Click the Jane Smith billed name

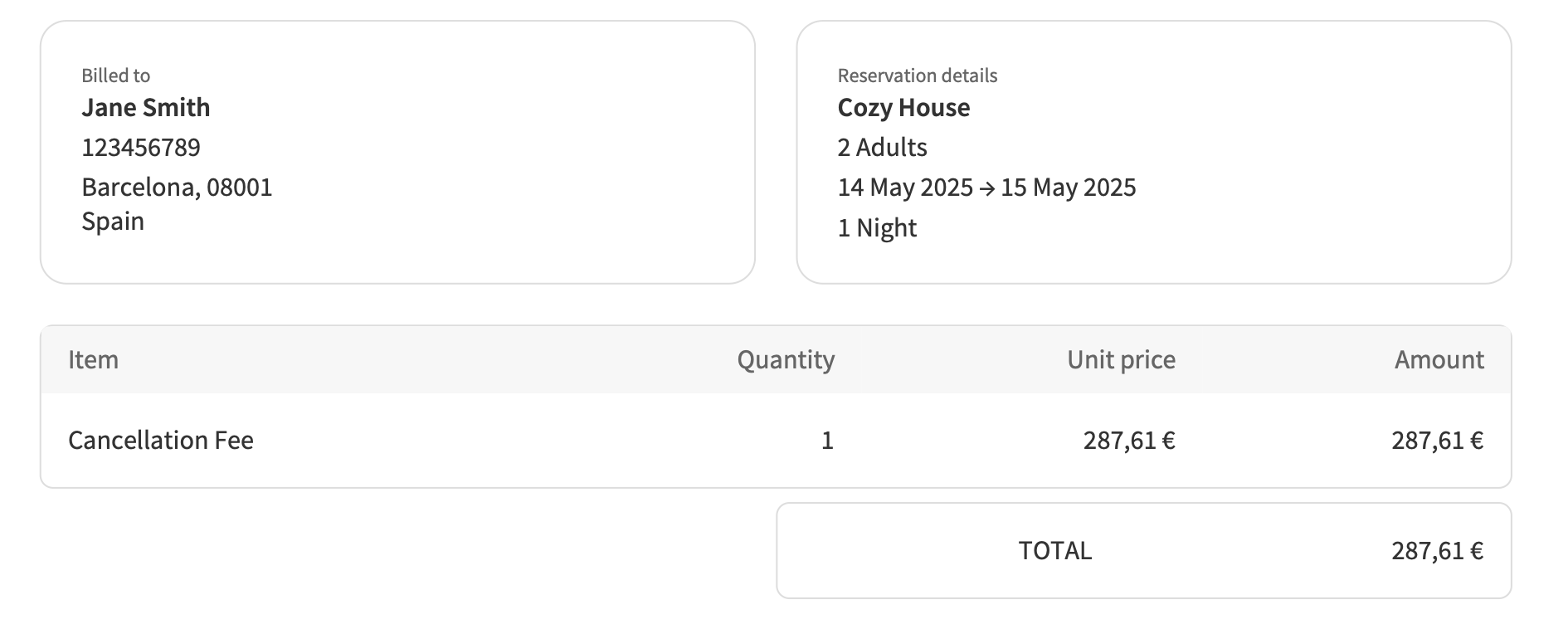[146, 108]
